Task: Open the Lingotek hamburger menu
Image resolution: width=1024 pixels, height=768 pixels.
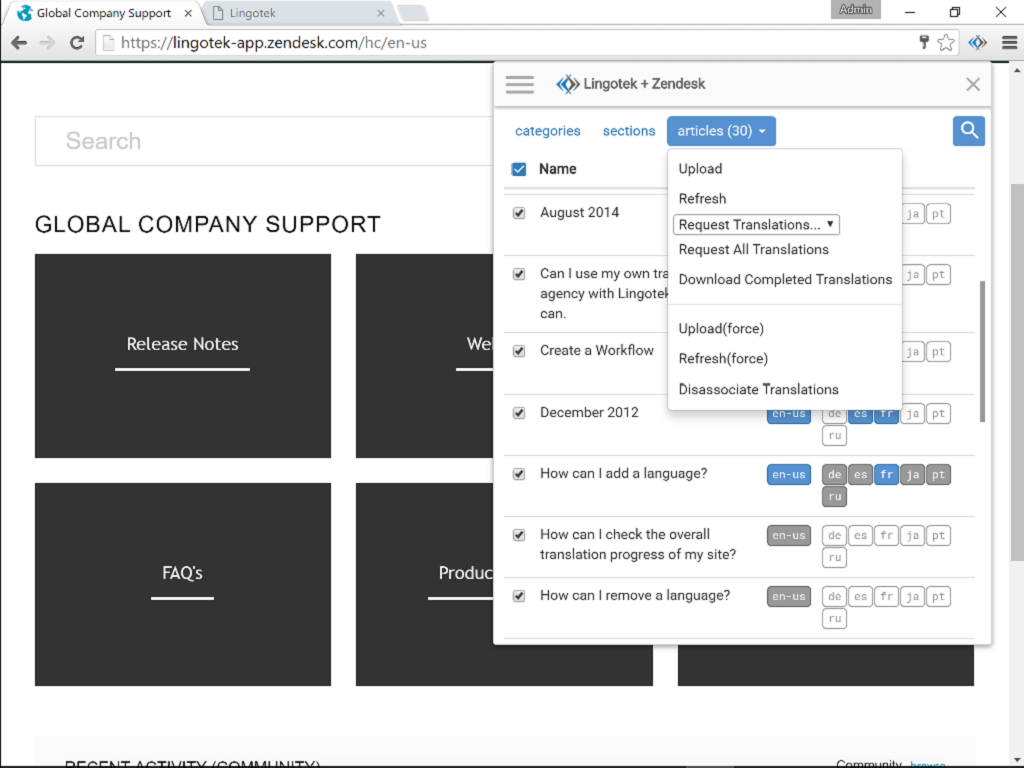Action: 520,85
